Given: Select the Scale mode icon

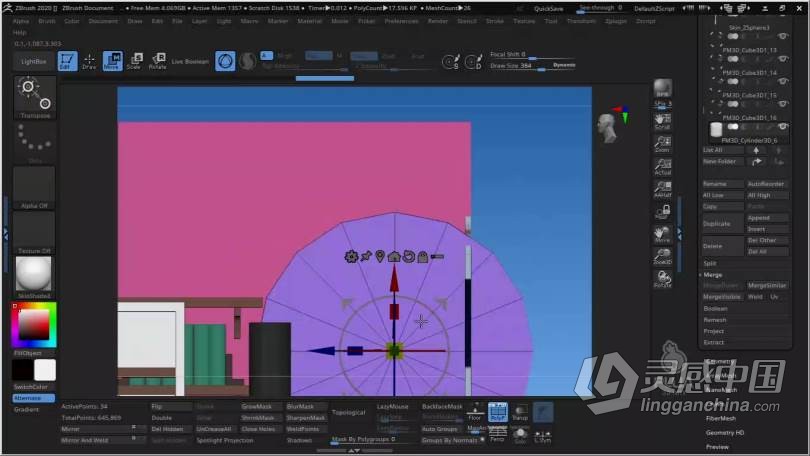Looking at the screenshot, I should 134,61.
